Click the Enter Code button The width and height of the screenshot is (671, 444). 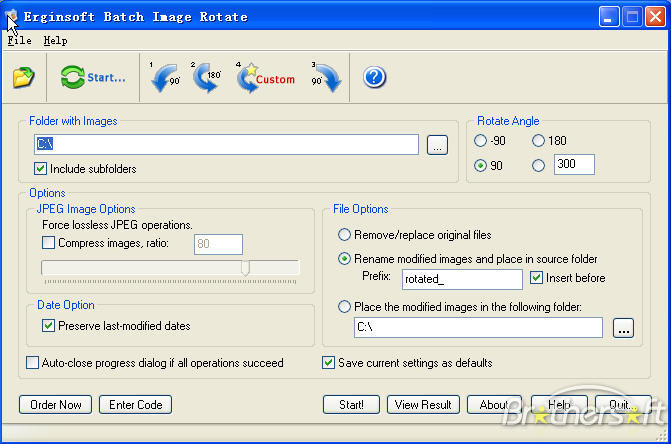(x=136, y=405)
